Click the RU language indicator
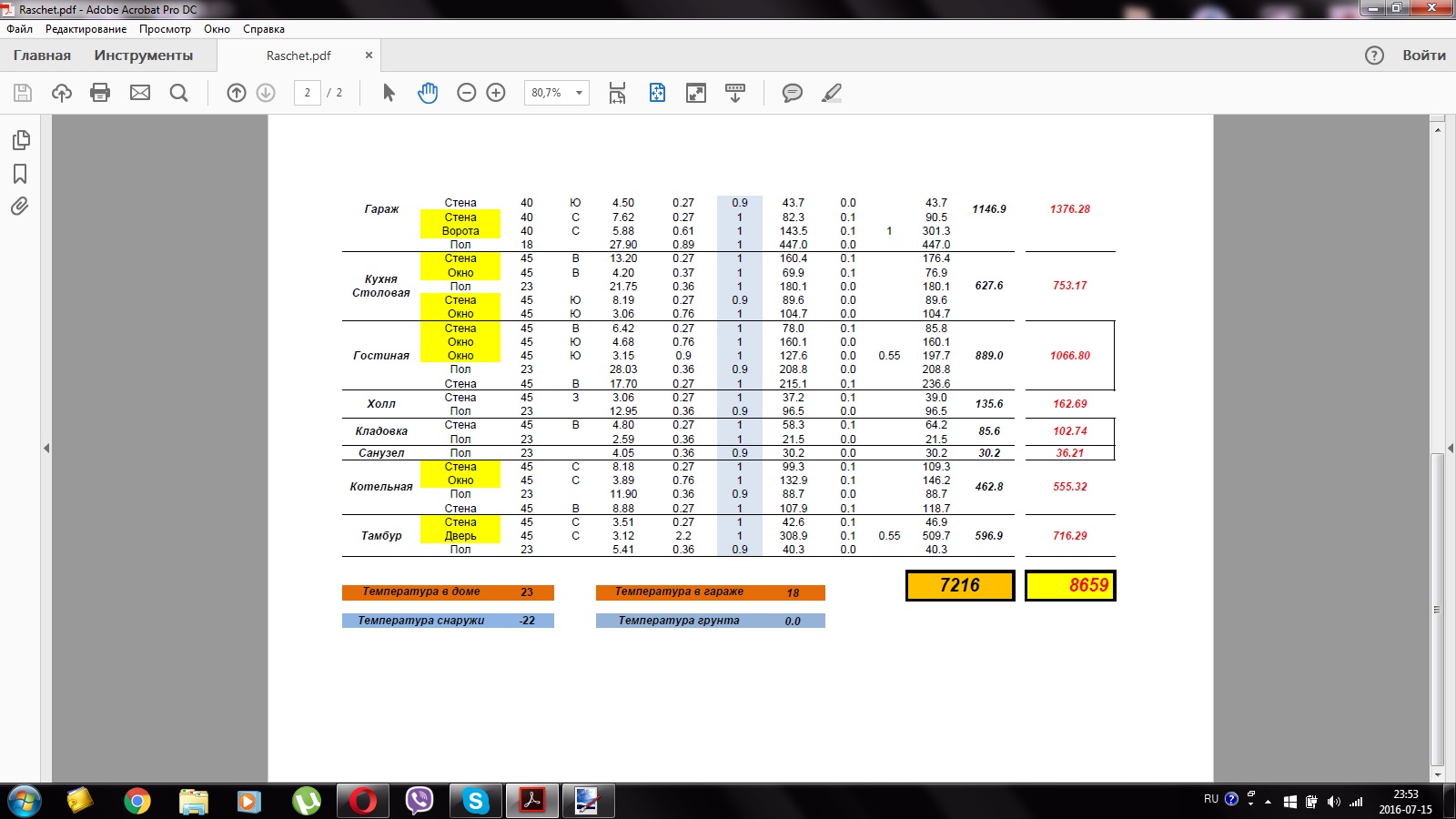Viewport: 1456px width, 819px height. pos(1210,799)
